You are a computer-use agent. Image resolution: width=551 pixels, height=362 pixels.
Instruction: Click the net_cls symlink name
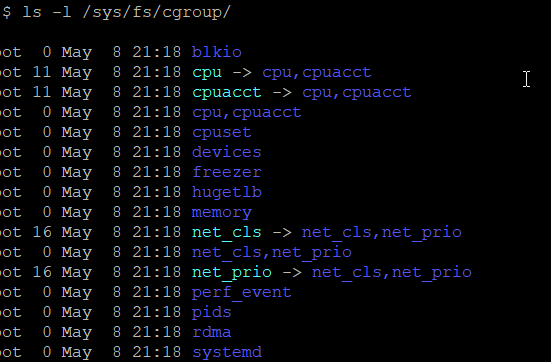(227, 232)
